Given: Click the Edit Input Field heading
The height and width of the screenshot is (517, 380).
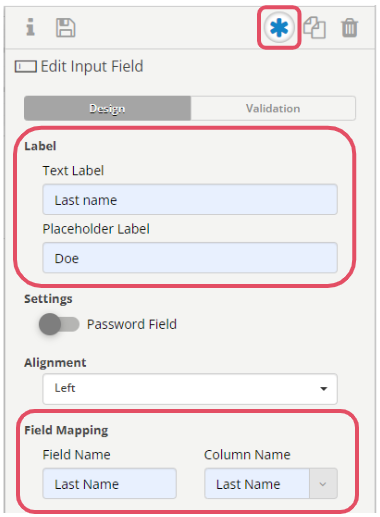Looking at the screenshot, I should coord(92,66).
